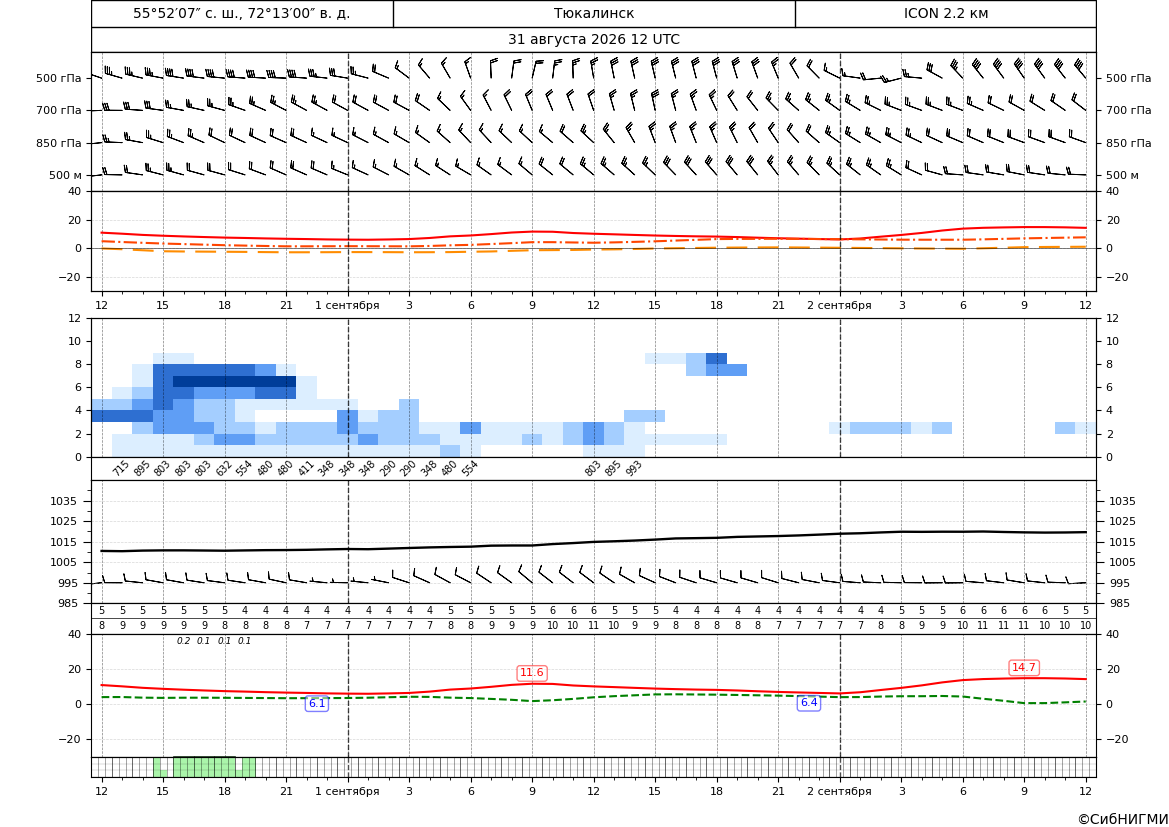Click the 2 сентября label on bottom axis

pyautogui.click(x=839, y=791)
